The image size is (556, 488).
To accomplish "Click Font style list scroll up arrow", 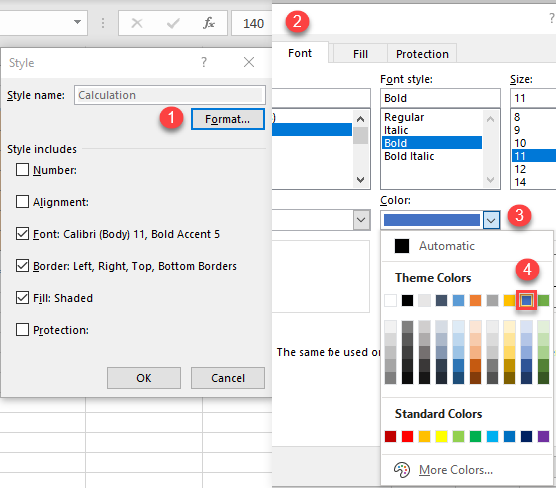I will [x=490, y=119].
